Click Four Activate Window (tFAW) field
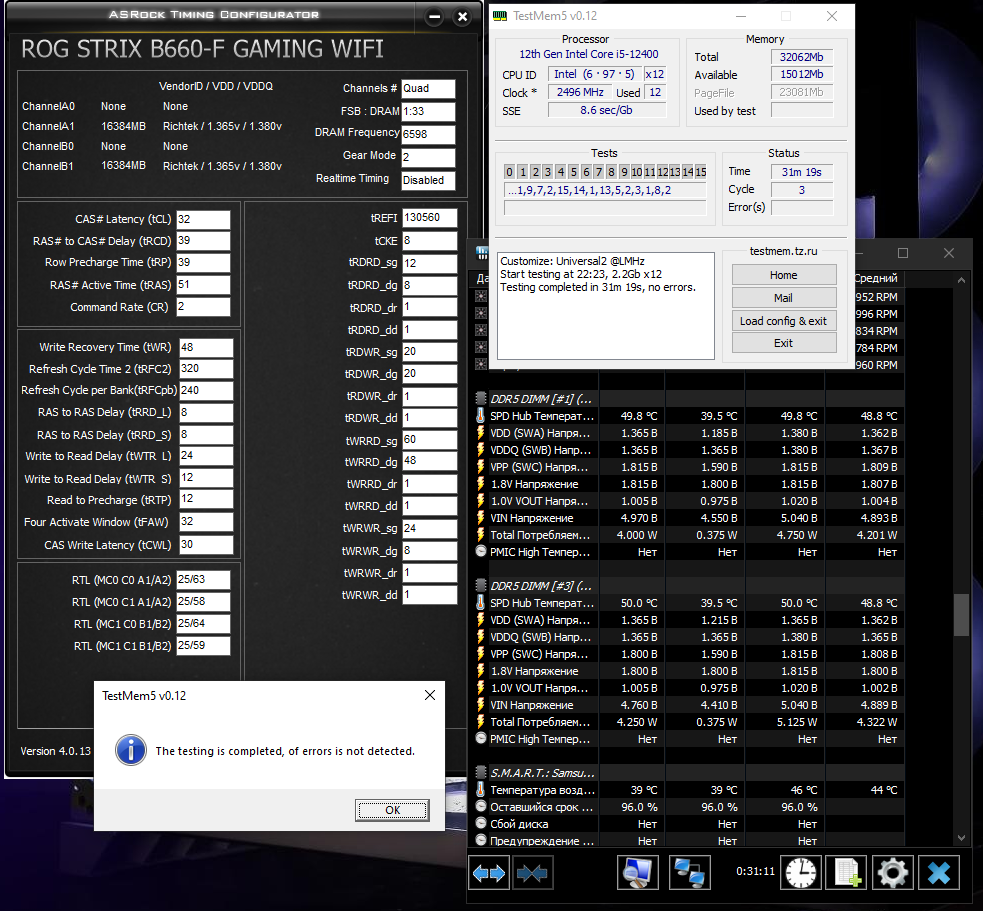The image size is (983, 911). click(x=206, y=522)
